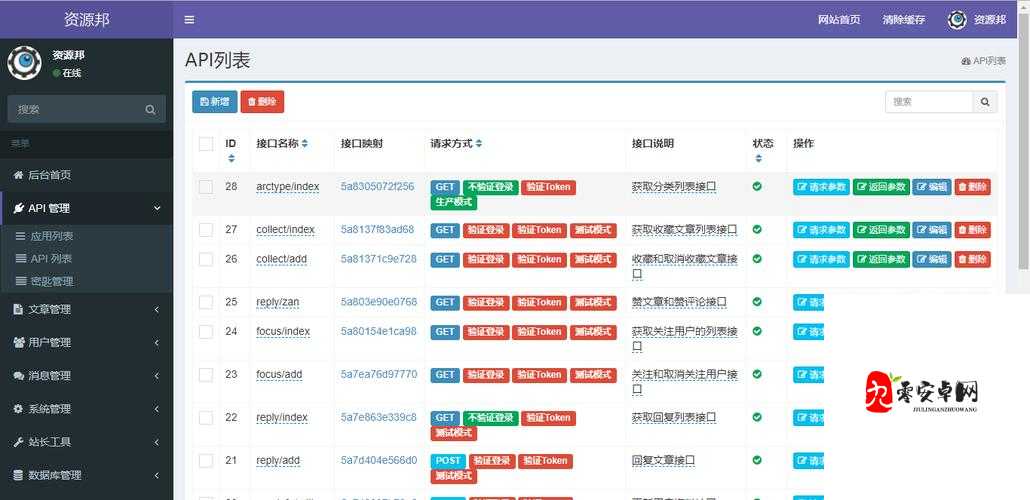Click 删除 for collect/index row
This screenshot has width=1030, height=500.
(x=973, y=230)
